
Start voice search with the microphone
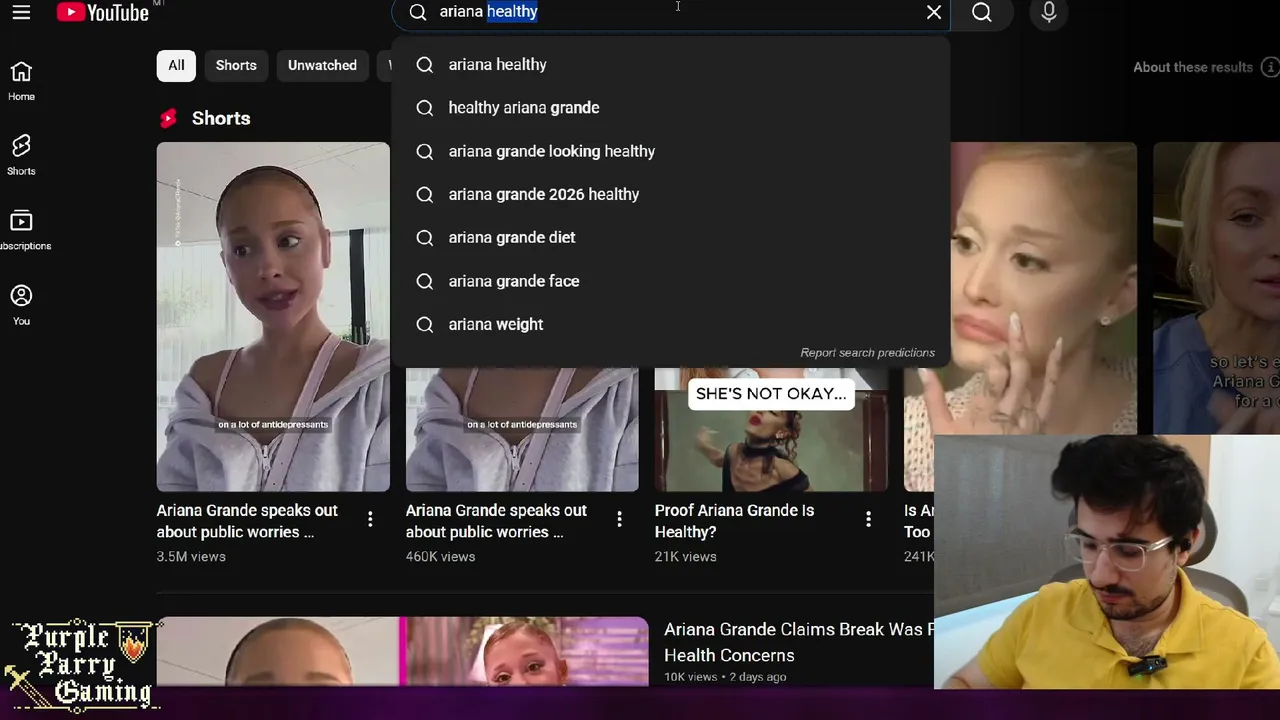pyautogui.click(x=1048, y=12)
